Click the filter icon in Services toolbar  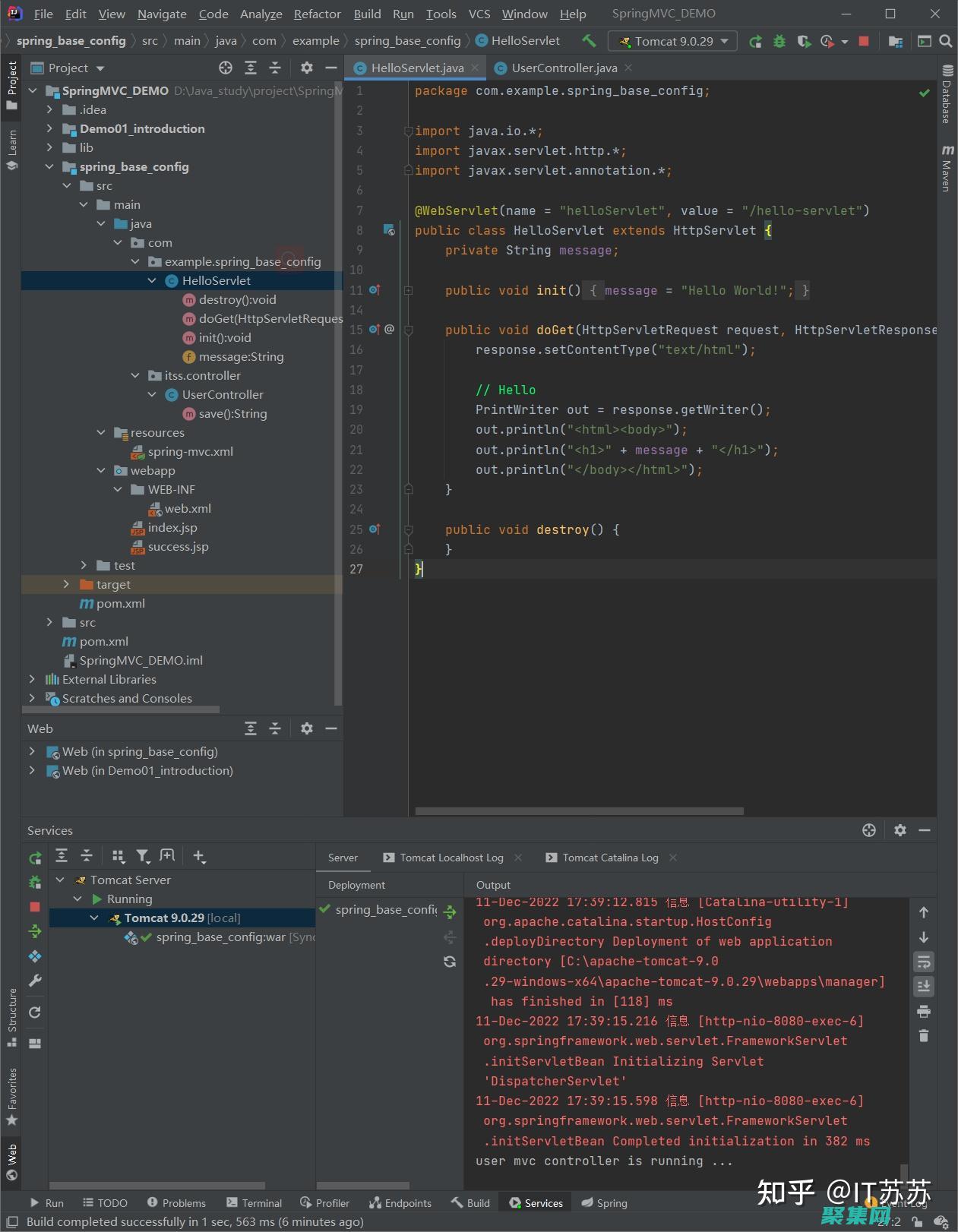click(143, 856)
